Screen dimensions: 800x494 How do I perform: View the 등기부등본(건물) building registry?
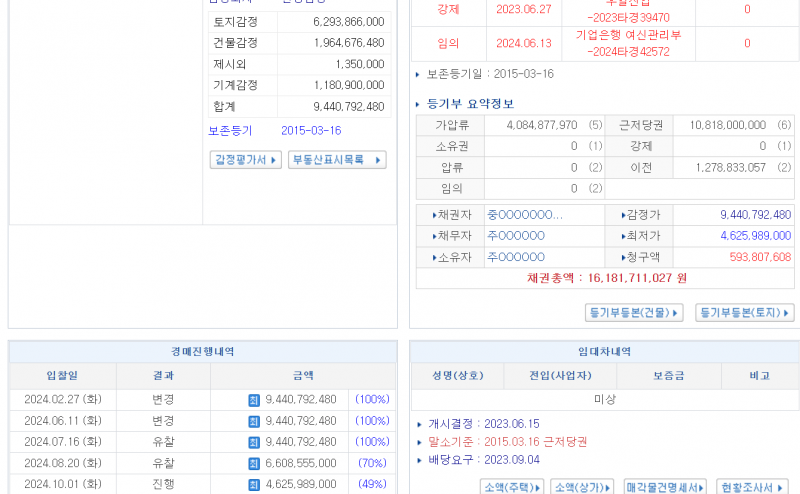coord(634,313)
